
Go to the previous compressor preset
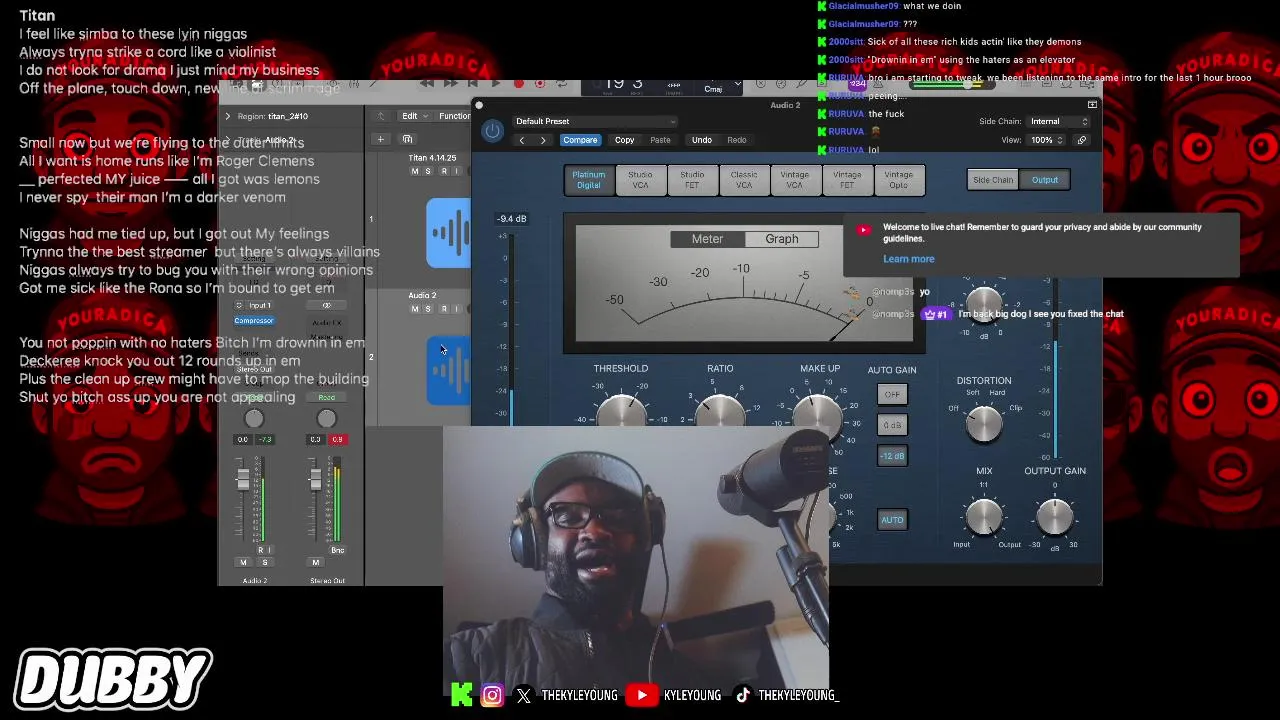click(521, 140)
